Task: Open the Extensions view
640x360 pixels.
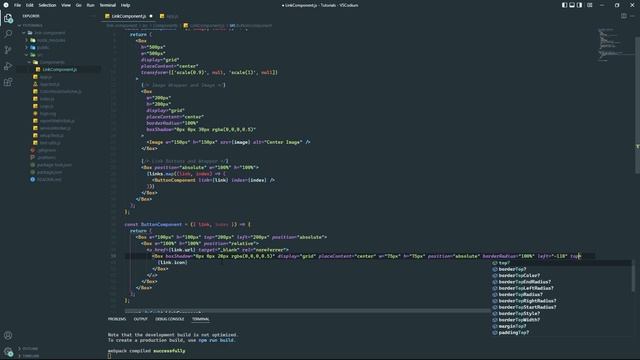Action: coord(8,82)
